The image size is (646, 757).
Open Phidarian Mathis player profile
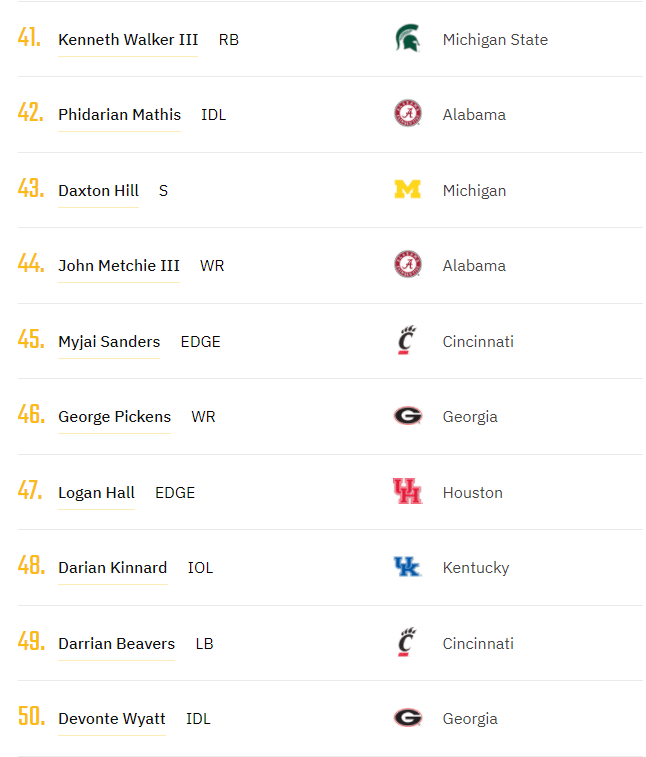click(119, 115)
